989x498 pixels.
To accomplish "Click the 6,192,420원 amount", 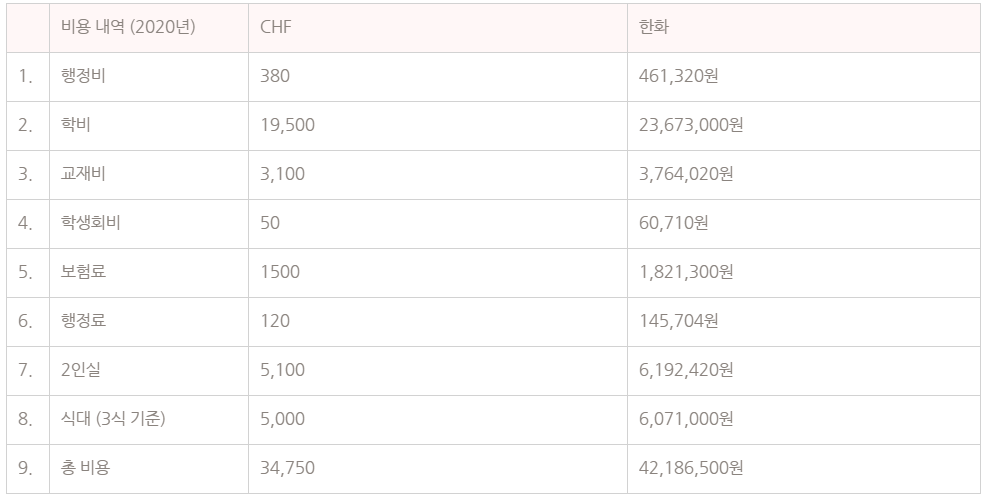I will click(686, 370).
